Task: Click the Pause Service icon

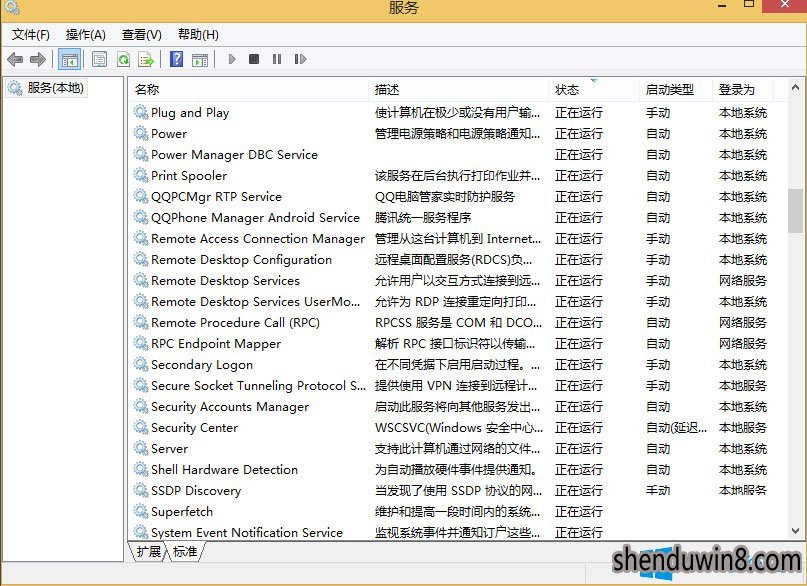Action: pyautogui.click(x=277, y=59)
